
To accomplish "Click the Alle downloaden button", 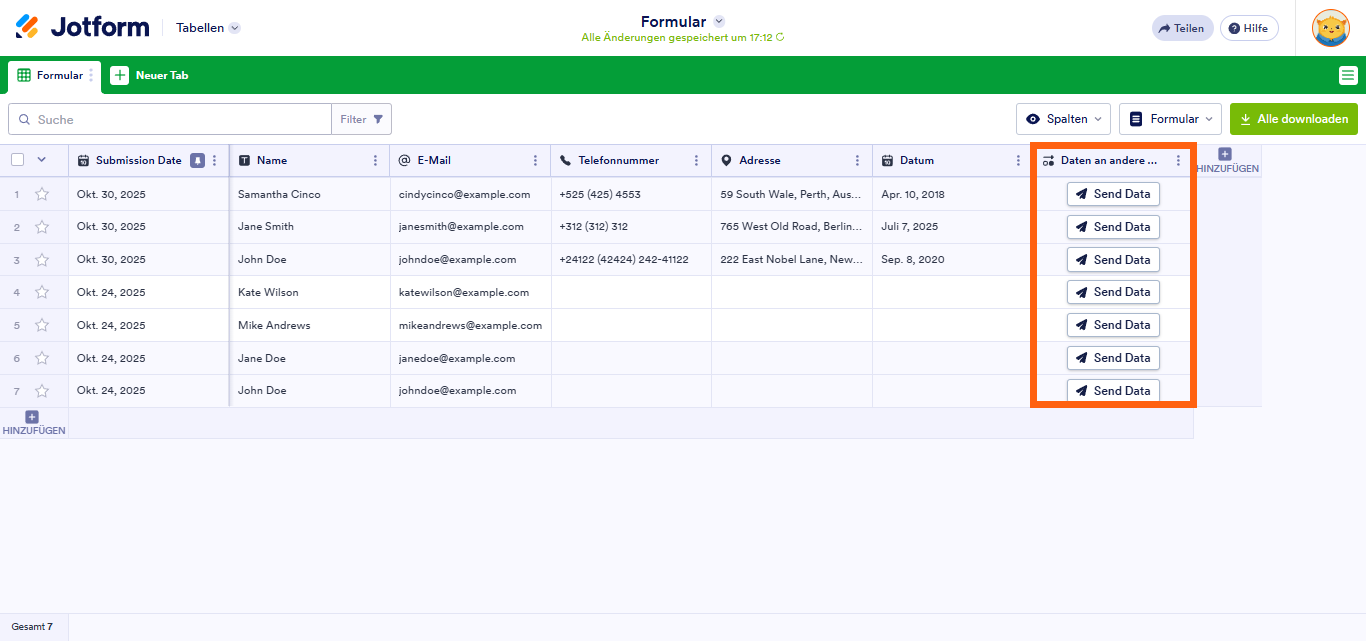I will pos(1293,119).
